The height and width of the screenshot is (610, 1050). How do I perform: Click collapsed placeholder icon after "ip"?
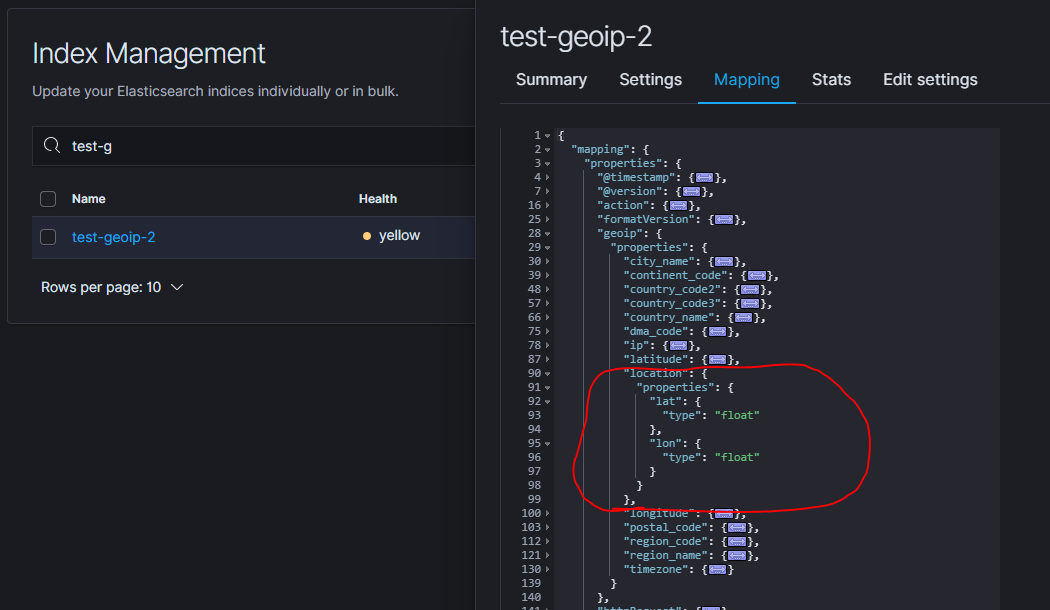pyautogui.click(x=678, y=346)
